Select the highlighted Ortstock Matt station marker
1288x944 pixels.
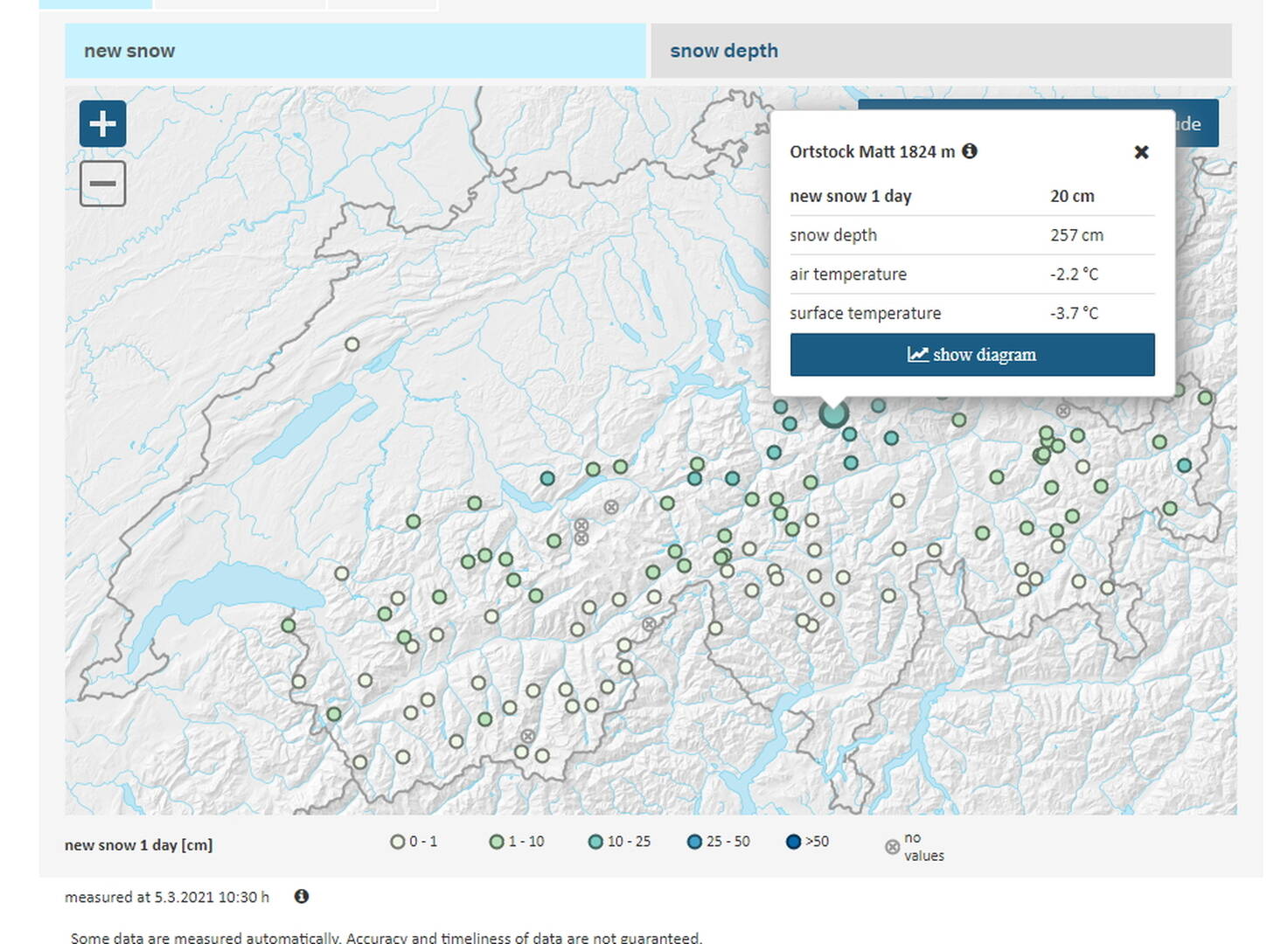tap(833, 413)
